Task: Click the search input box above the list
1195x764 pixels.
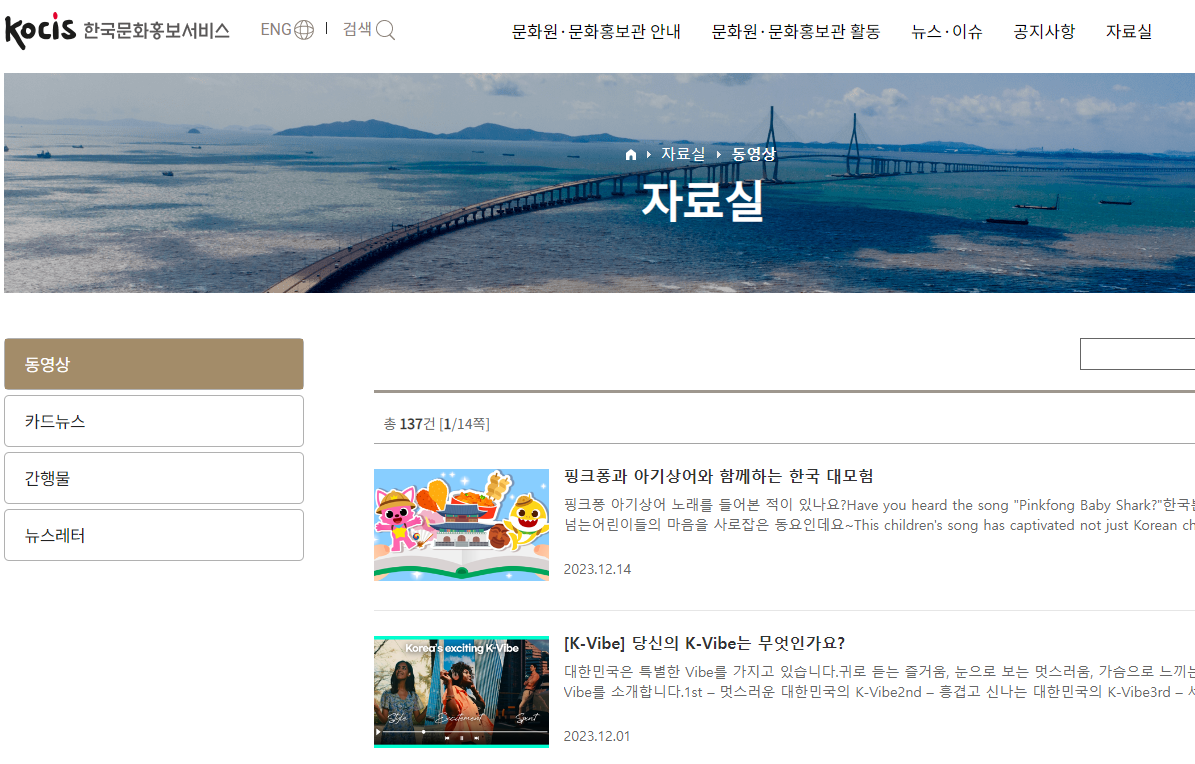Action: click(x=1140, y=353)
